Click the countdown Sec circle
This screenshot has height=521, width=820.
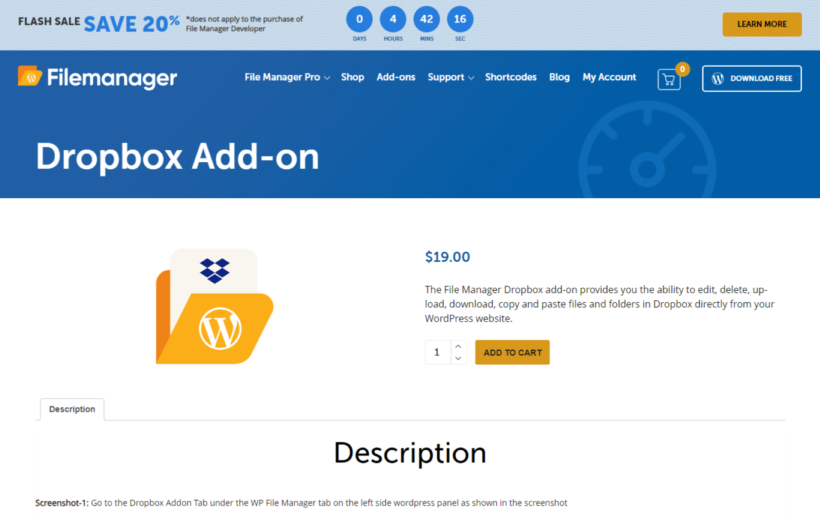[460, 19]
